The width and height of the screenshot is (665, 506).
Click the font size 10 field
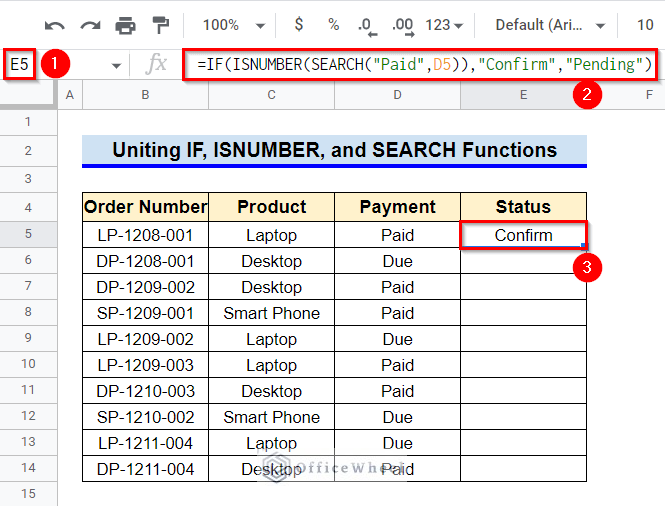click(x=645, y=25)
